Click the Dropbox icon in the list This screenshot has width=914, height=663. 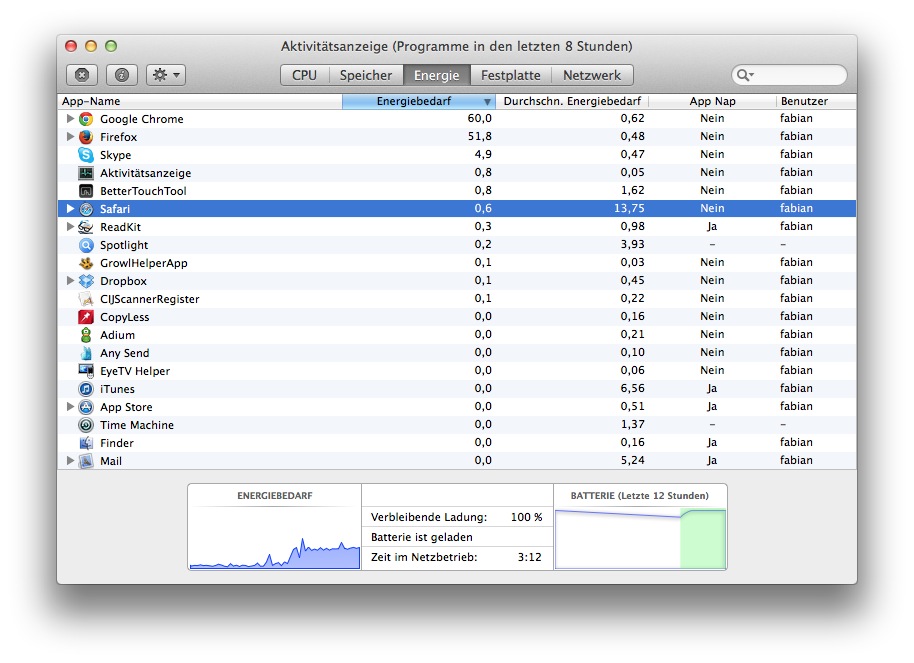click(86, 281)
